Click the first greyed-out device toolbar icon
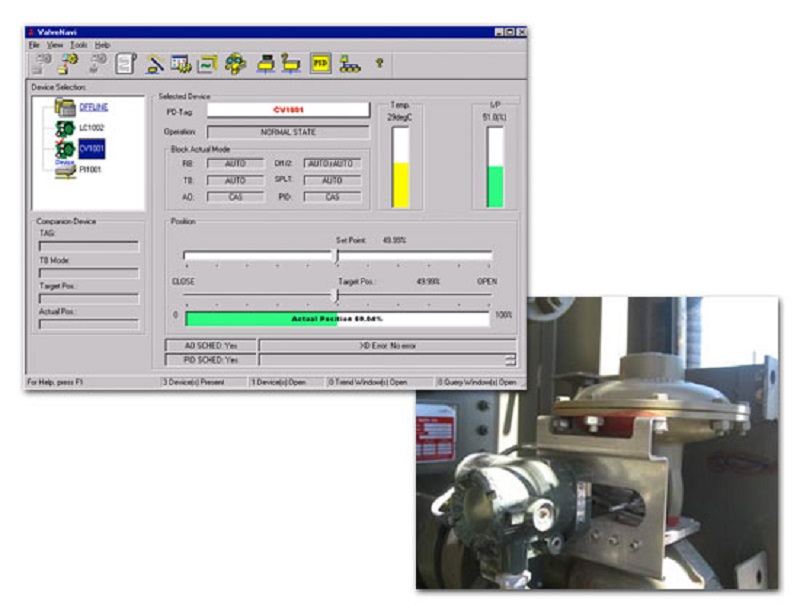Viewport: 800px width, 608px height. tap(41, 64)
